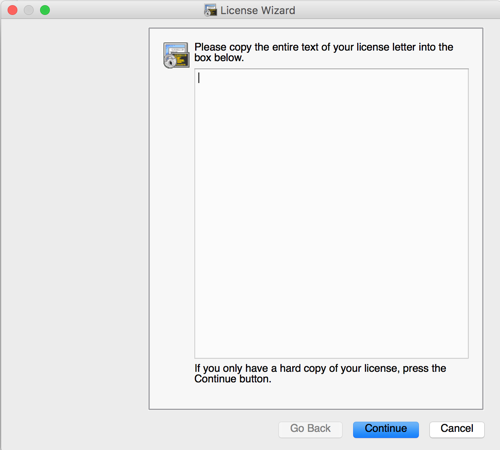The width and height of the screenshot is (500, 450).
Task: Focus the license letter text box
Action: click(331, 213)
